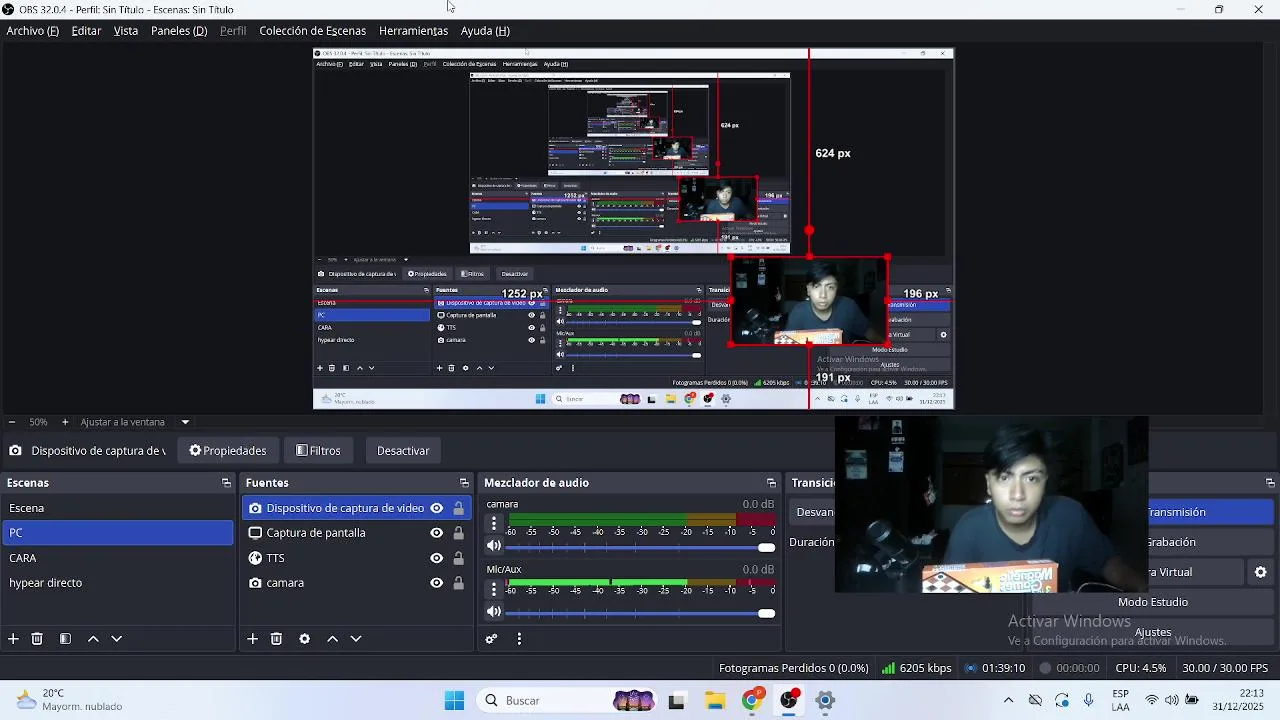Open advanced audio properties gears icon
Viewport: 1280px width, 720px height.
coord(491,639)
